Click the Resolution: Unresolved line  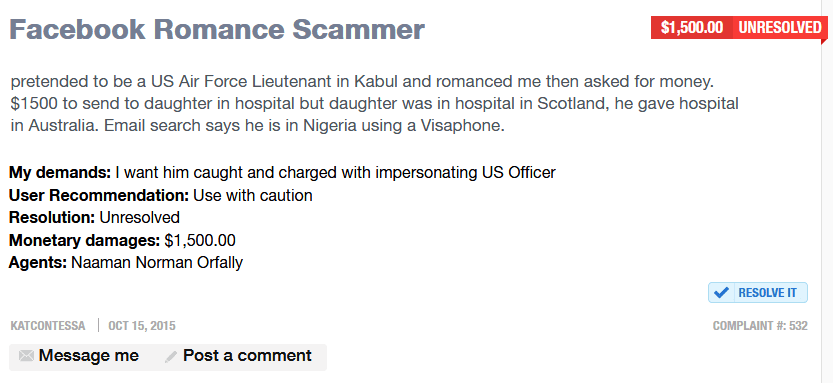tap(95, 218)
